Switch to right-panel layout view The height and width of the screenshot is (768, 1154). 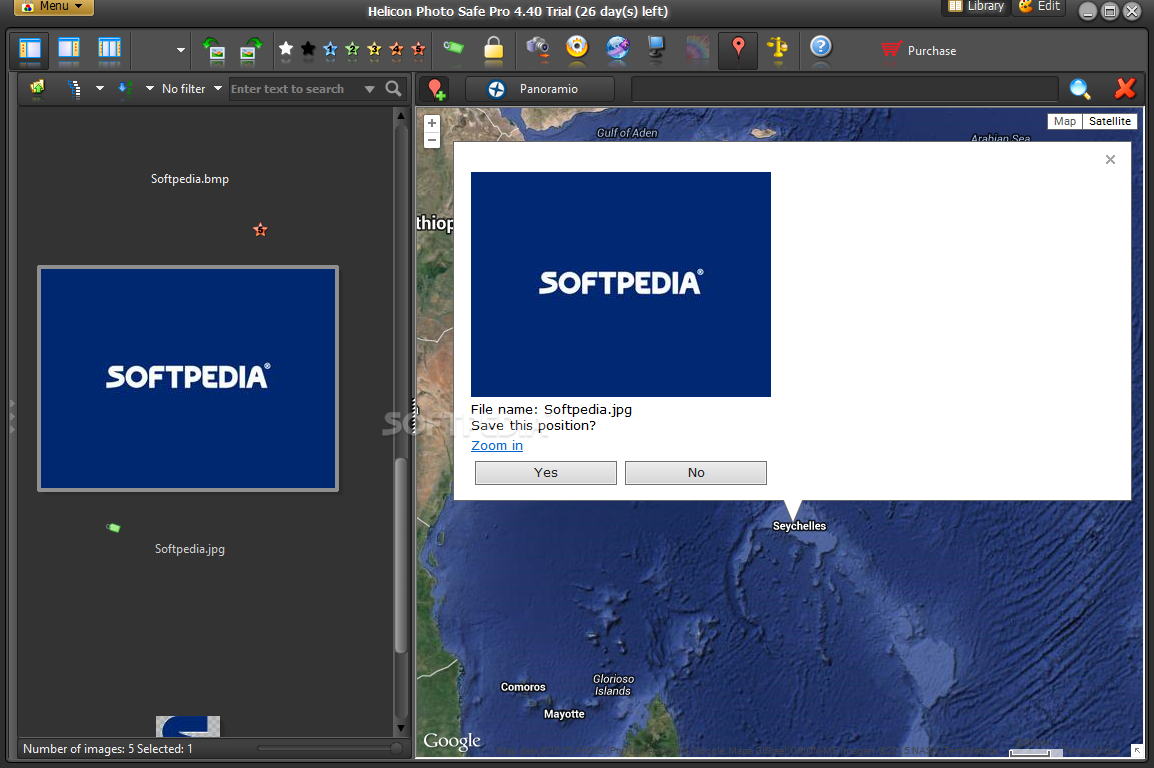[69, 49]
